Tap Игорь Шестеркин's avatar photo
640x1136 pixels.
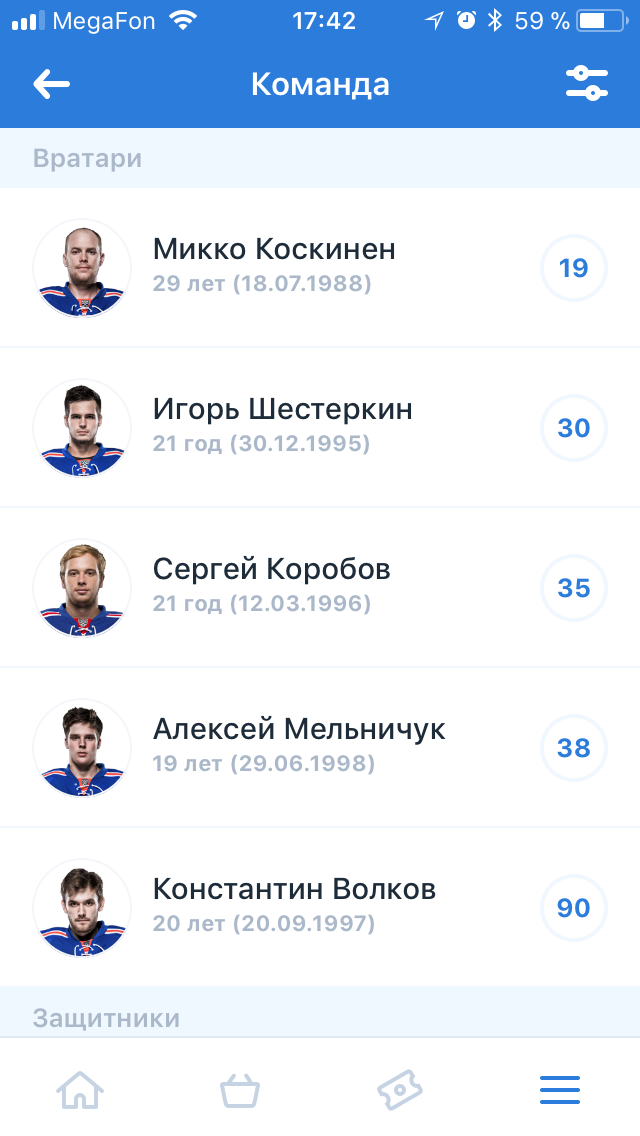[x=82, y=428]
